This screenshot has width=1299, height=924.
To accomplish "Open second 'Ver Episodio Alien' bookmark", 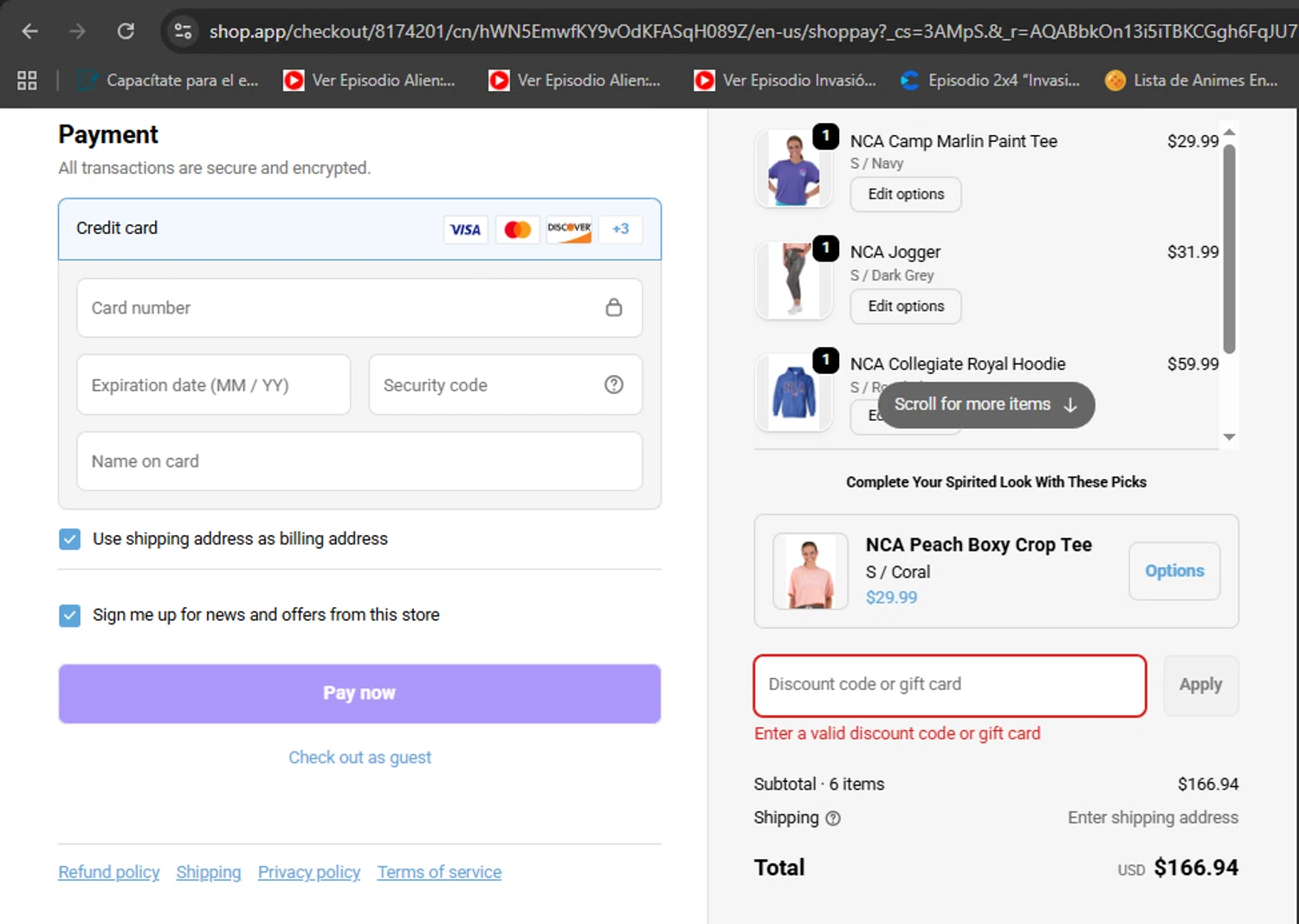I will 575,81.
